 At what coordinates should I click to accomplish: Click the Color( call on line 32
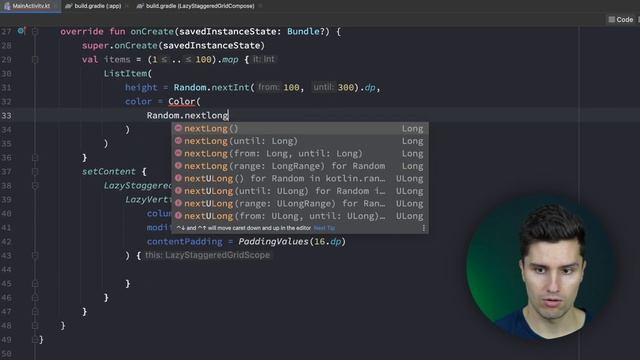tap(184, 102)
